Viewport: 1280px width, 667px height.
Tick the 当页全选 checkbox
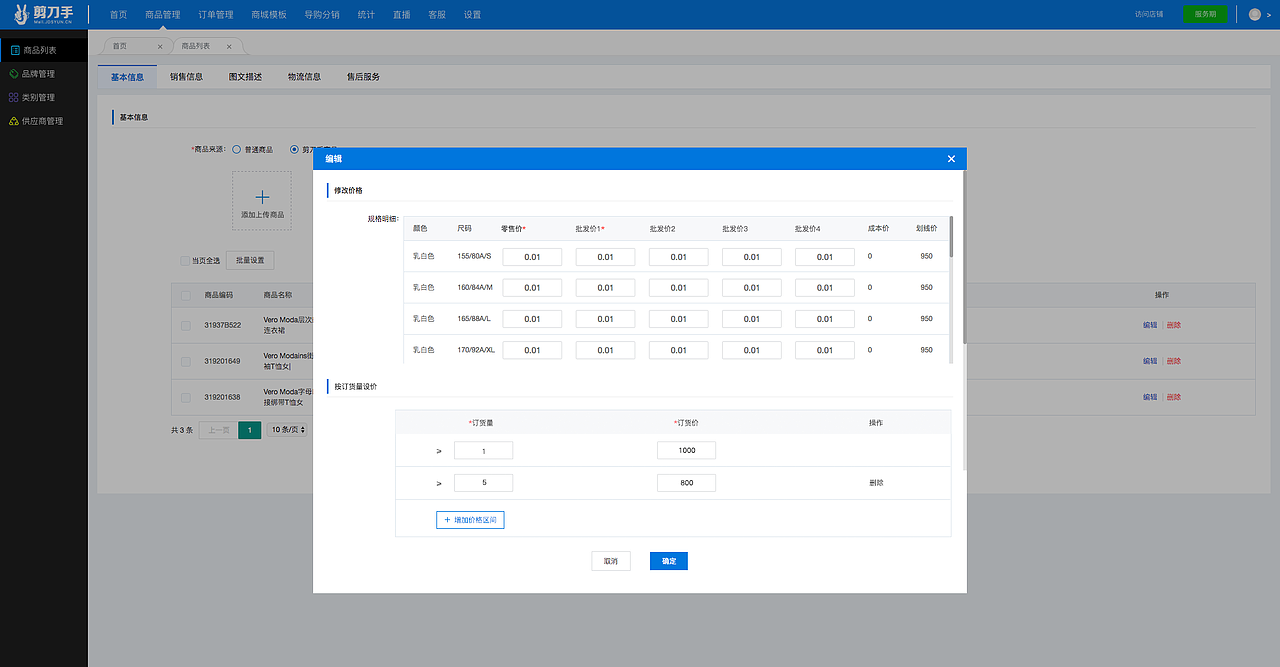pos(184,260)
